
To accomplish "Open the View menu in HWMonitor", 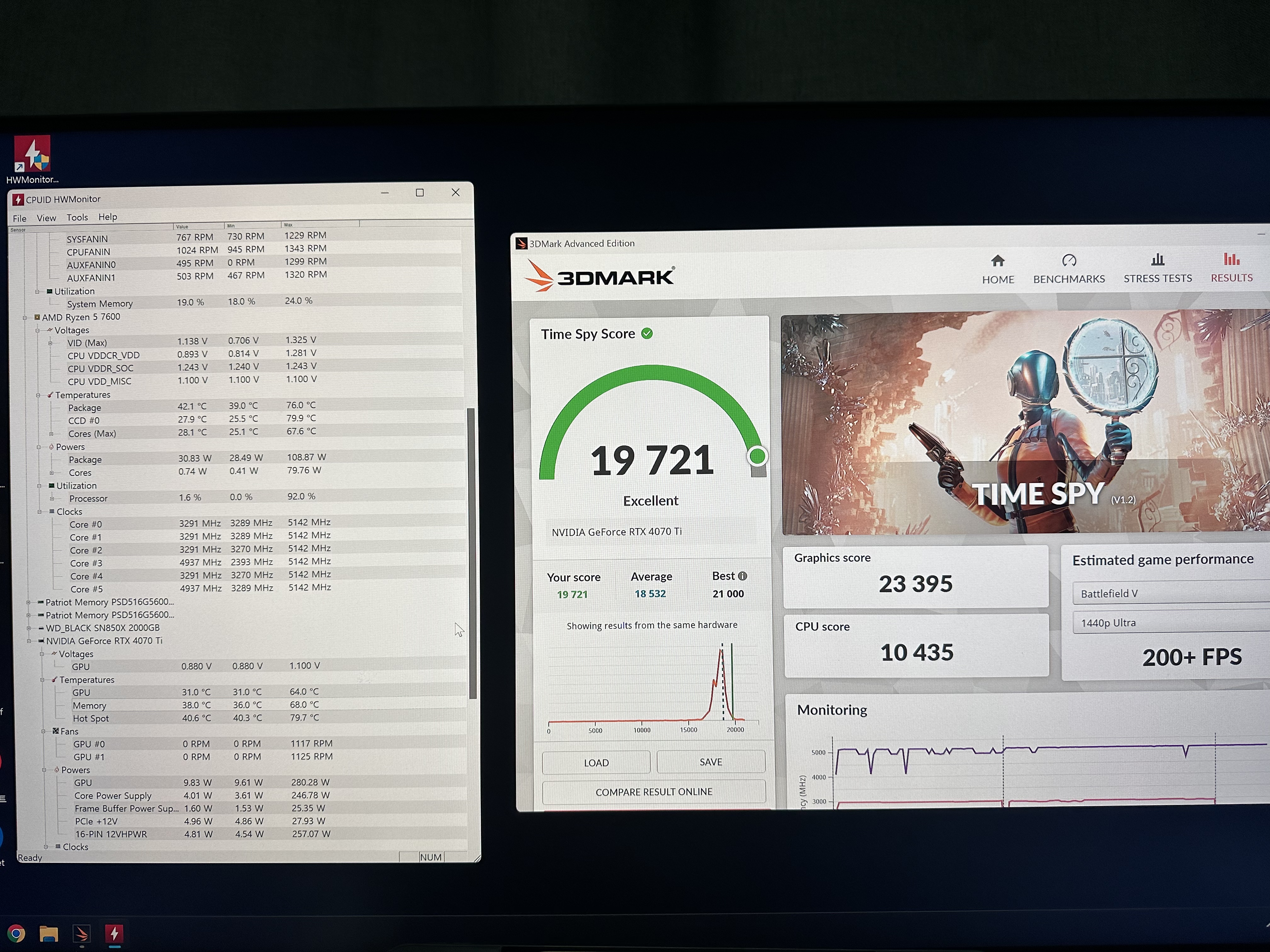I will [x=47, y=218].
